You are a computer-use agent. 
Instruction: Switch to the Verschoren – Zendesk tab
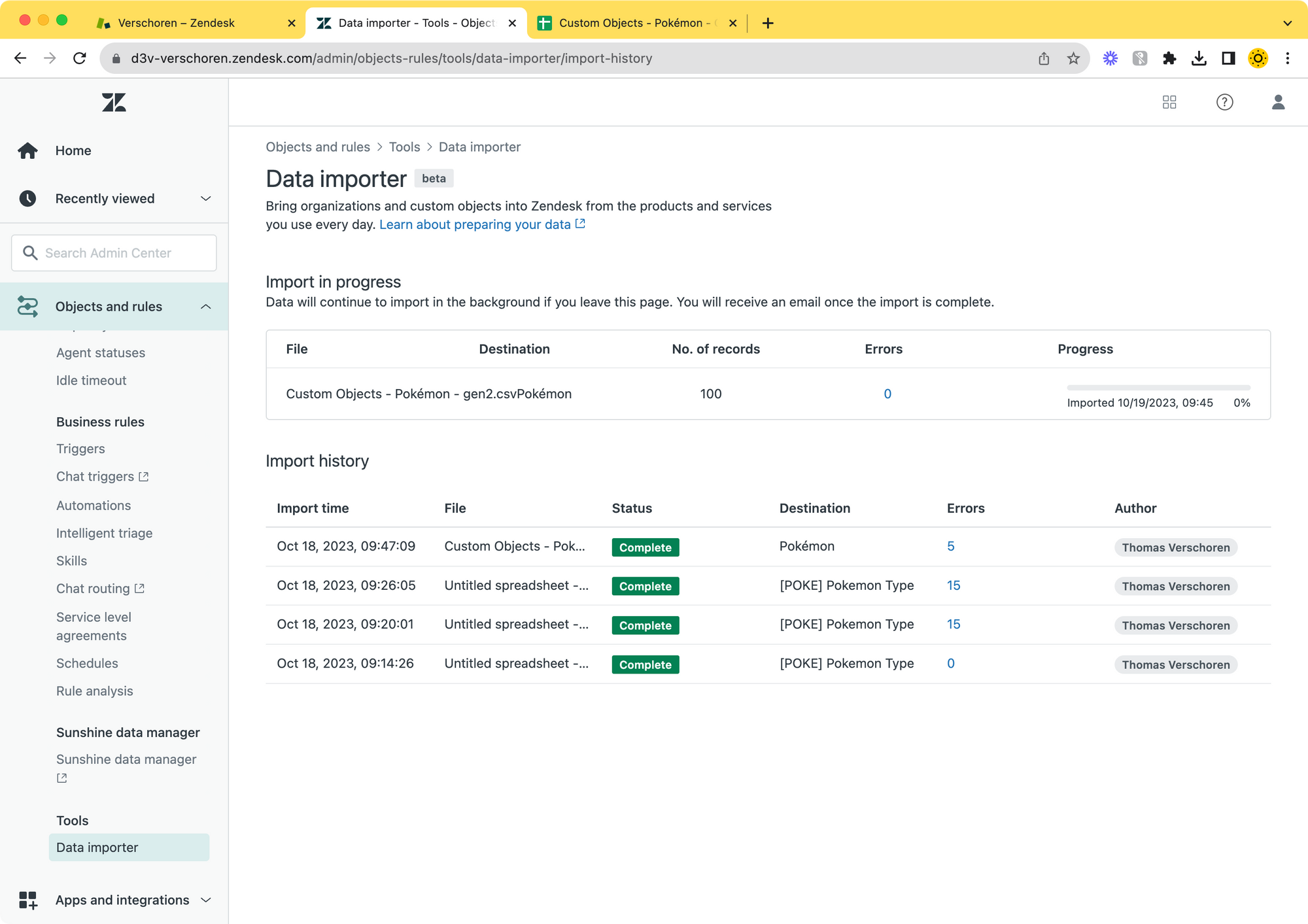coord(176,23)
